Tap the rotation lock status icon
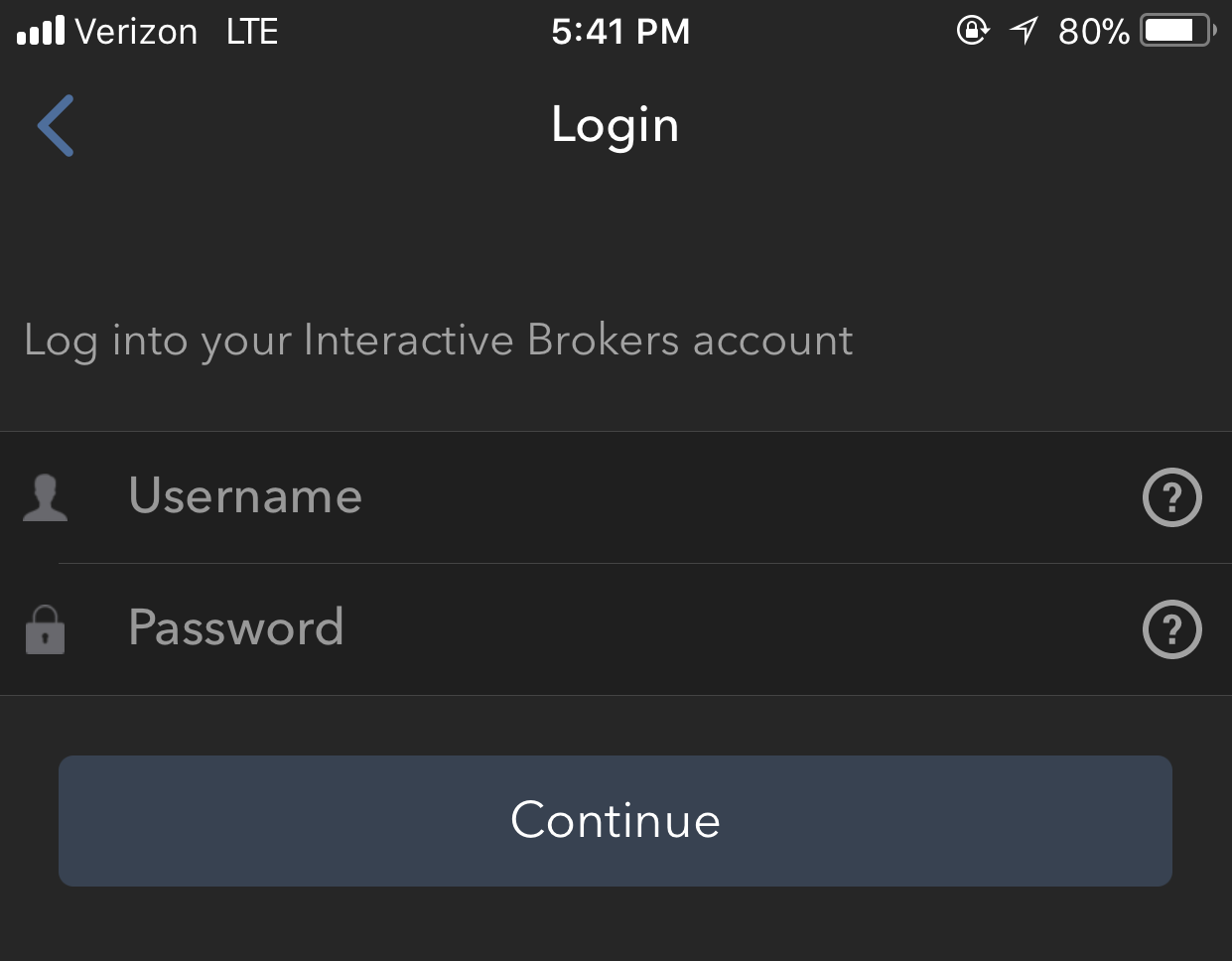The height and width of the screenshot is (961, 1232). 973,31
